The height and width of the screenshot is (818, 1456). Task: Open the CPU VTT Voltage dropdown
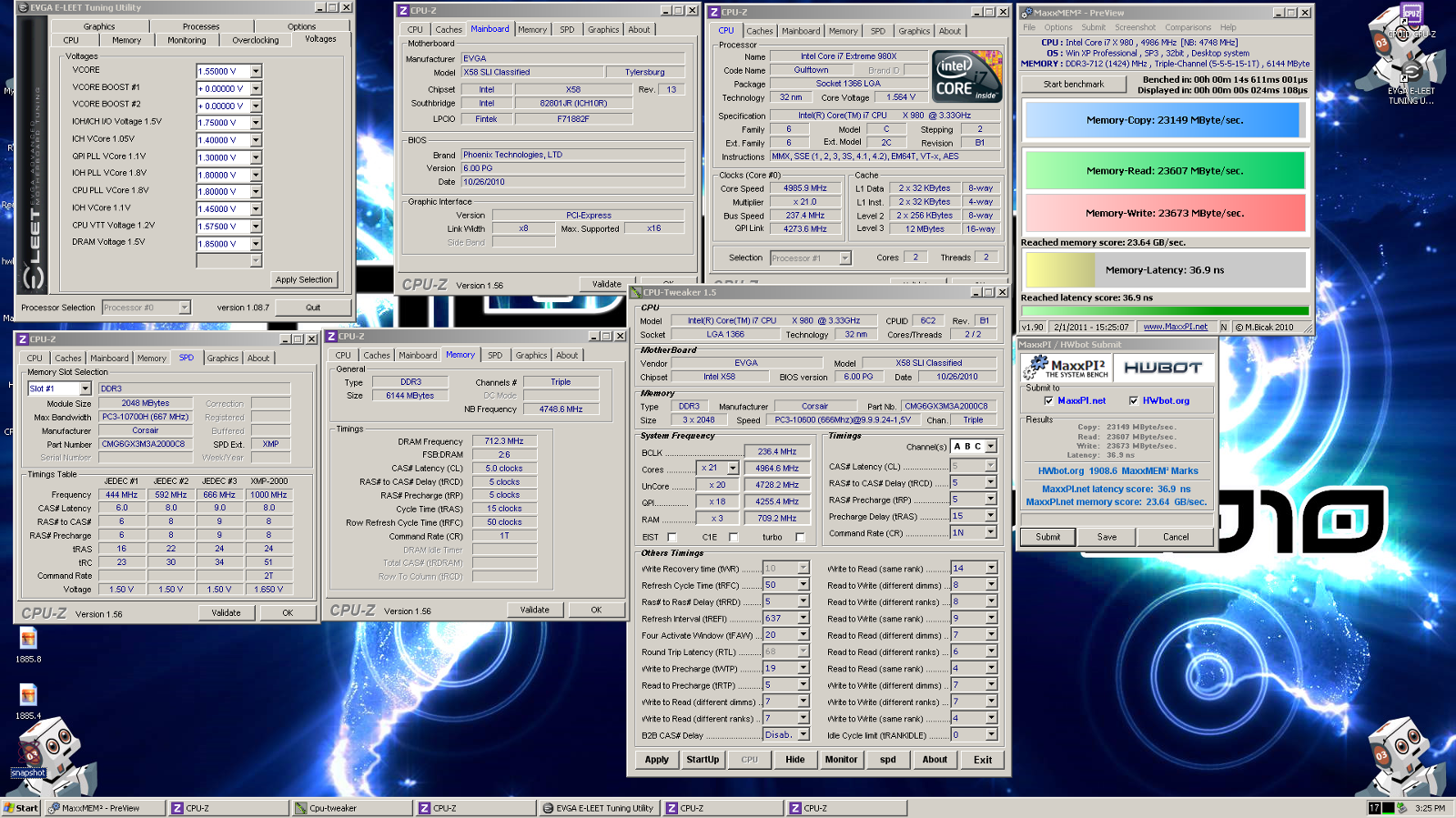(256, 227)
